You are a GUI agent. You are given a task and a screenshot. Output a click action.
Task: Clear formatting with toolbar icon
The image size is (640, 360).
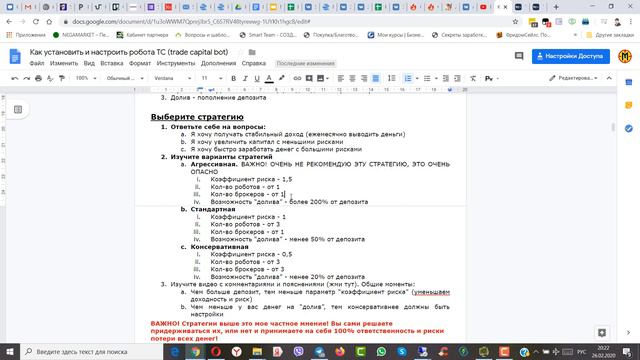[x=473, y=78]
